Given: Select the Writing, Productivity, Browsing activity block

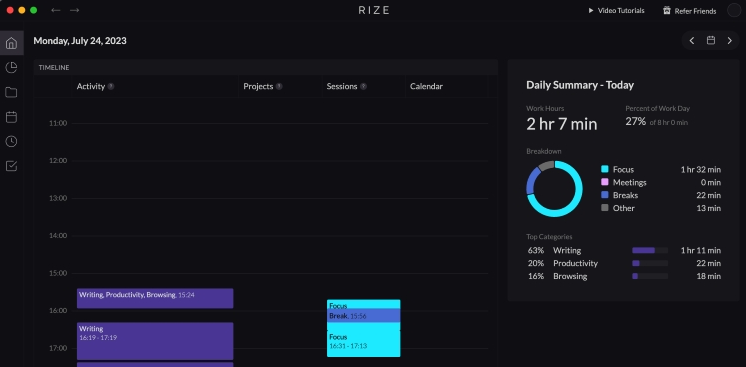Looking at the screenshot, I should [155, 298].
